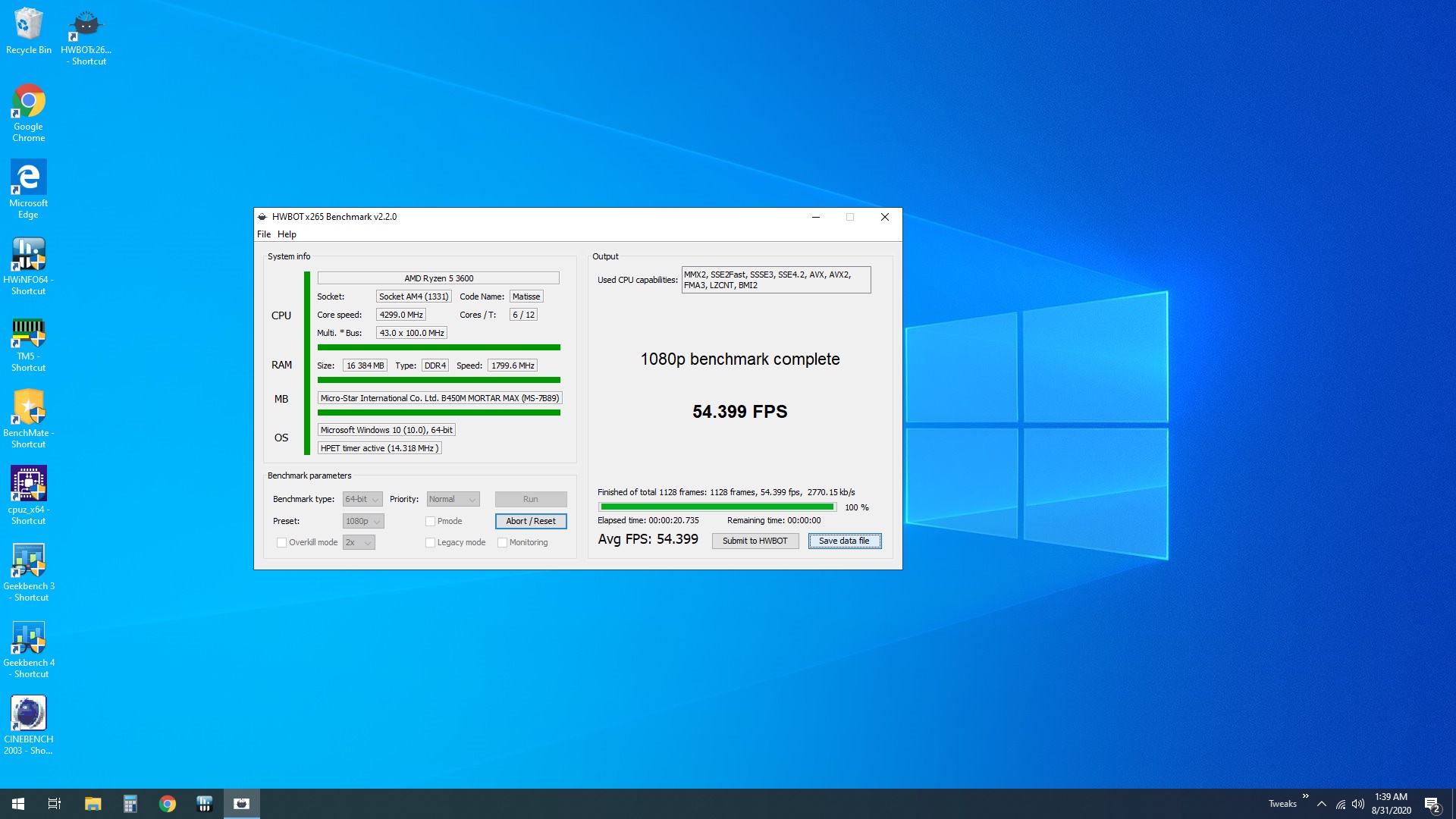Minimize the HWBOT x265 Benchmark window
The width and height of the screenshot is (1456, 819).
coord(816,217)
